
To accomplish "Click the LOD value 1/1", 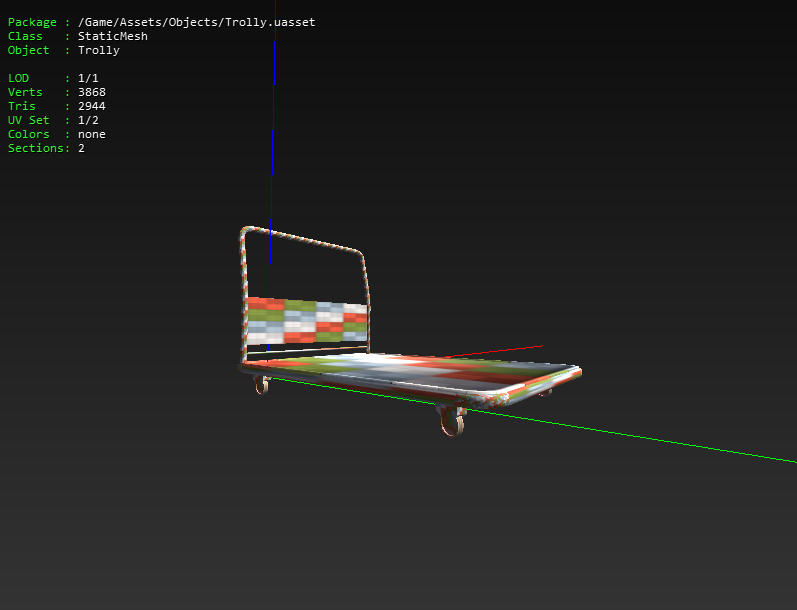I will pos(88,78).
